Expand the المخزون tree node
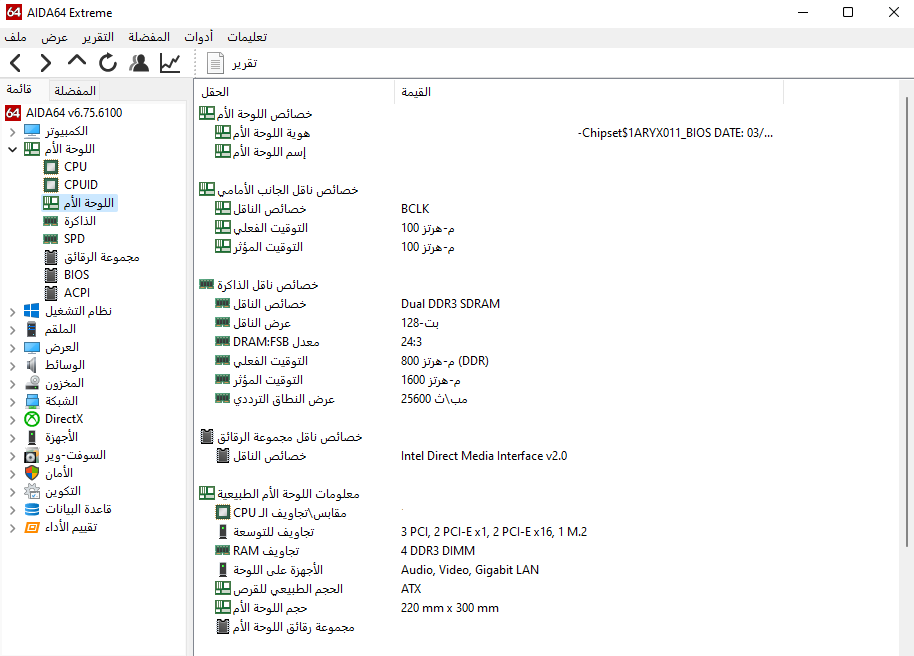This screenshot has width=914, height=656. click(12, 384)
